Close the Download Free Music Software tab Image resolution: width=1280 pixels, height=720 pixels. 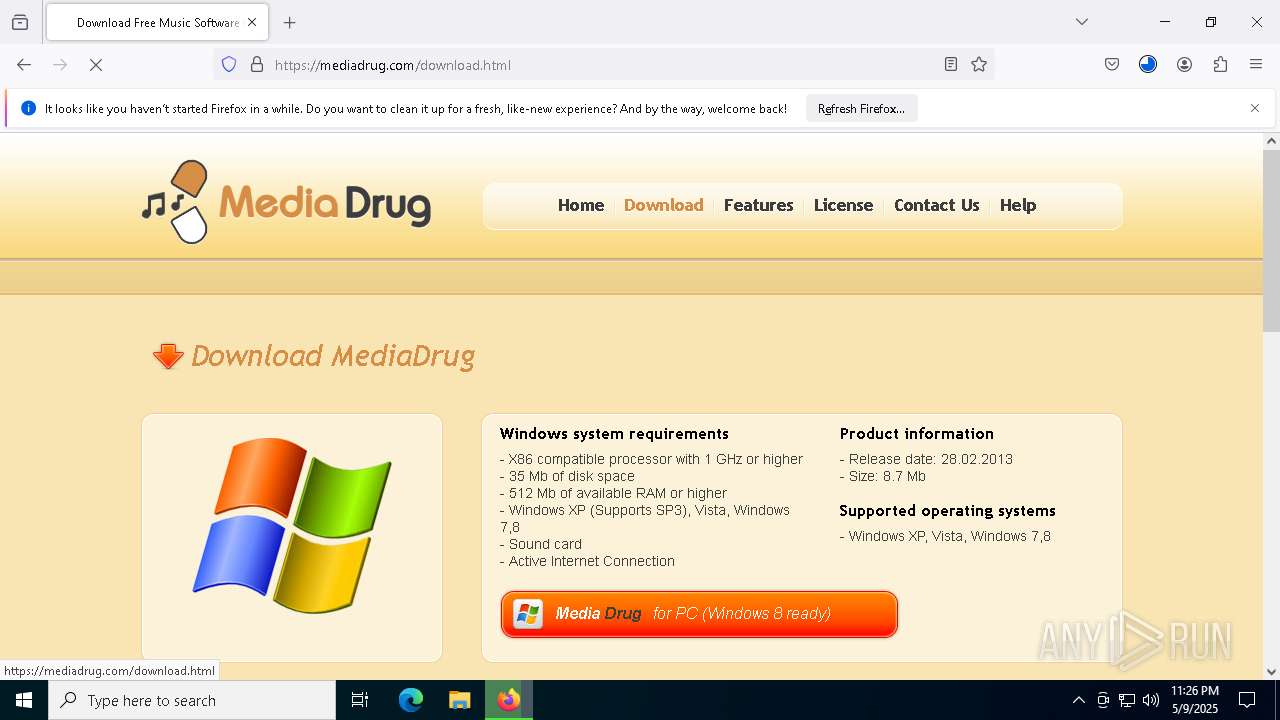pyautogui.click(x=252, y=22)
